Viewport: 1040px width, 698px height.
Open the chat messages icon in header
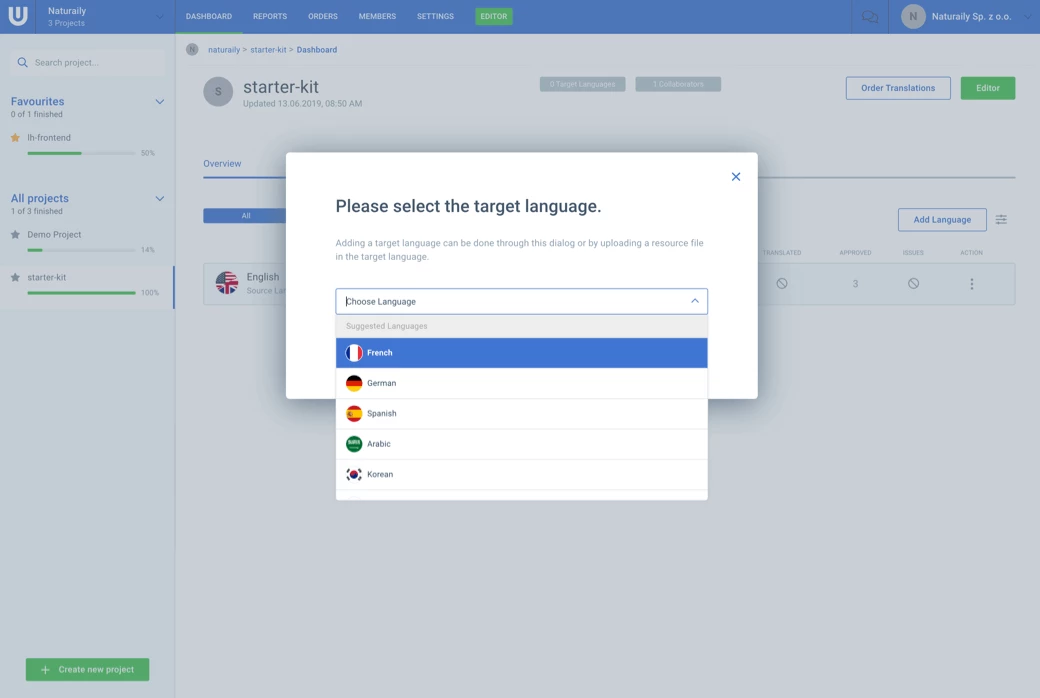[x=870, y=17]
